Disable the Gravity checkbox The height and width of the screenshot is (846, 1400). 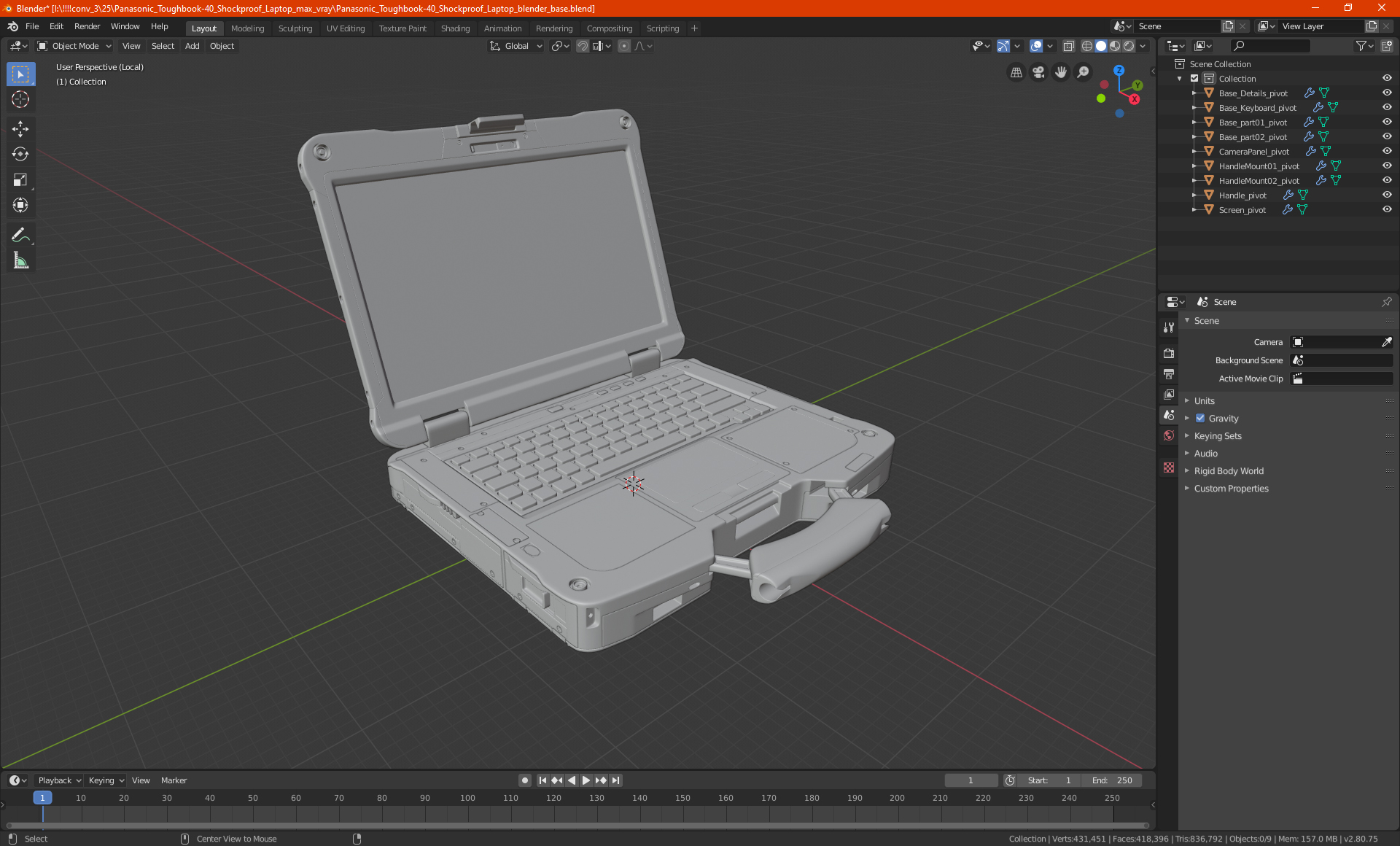coord(1200,418)
